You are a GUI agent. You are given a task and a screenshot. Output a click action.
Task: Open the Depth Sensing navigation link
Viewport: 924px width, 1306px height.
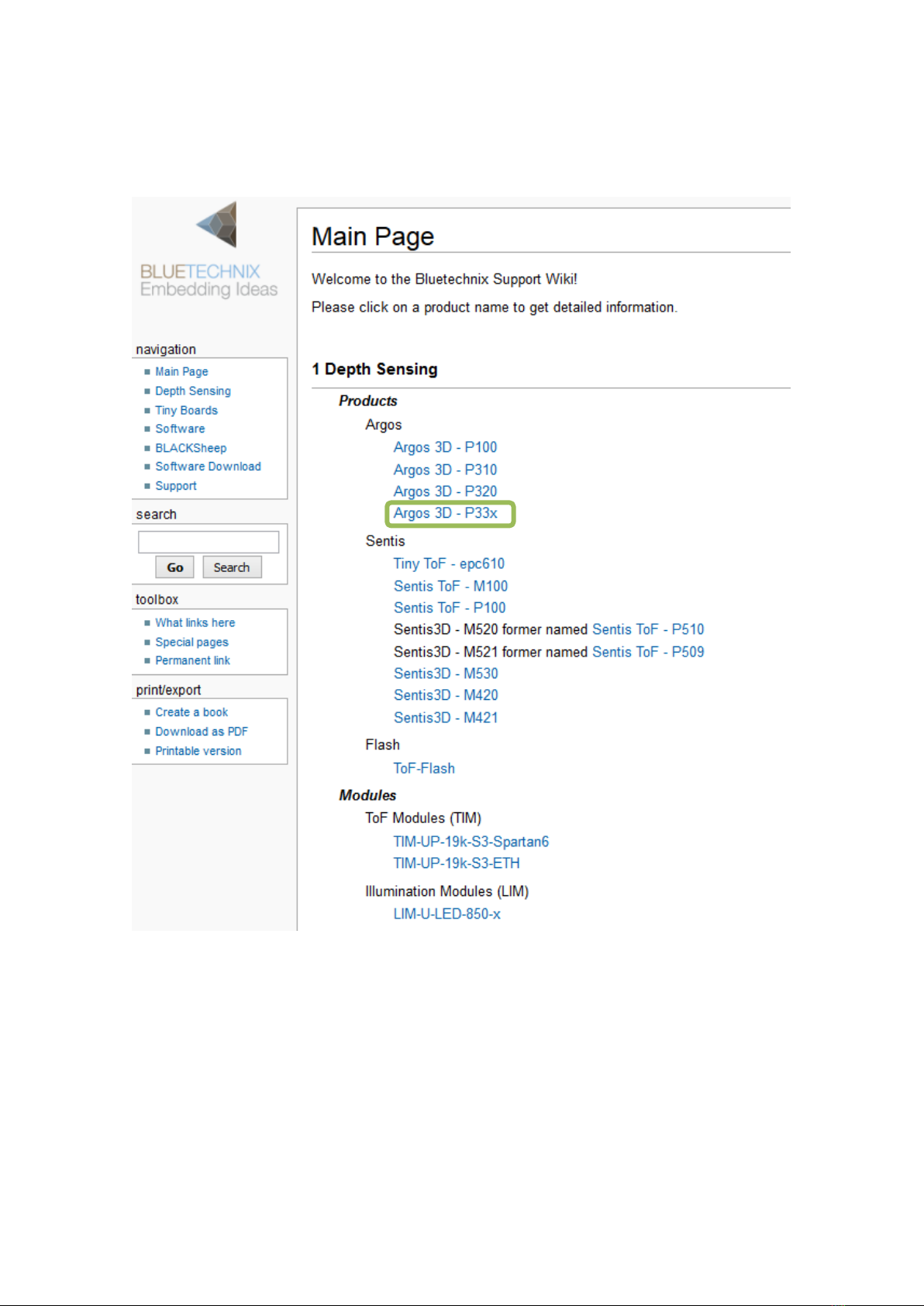pyautogui.click(x=192, y=391)
